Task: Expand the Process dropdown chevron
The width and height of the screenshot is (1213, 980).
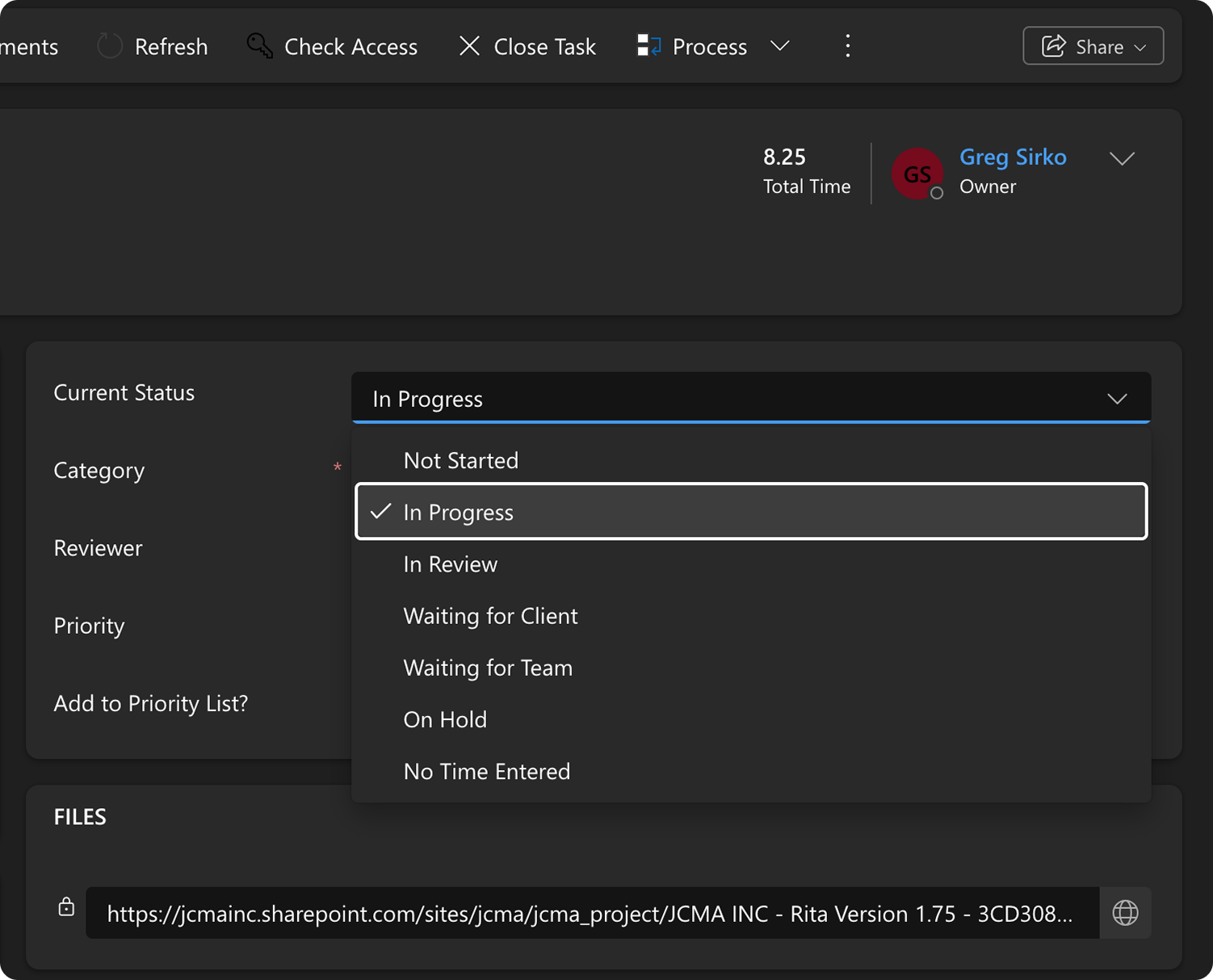Action: (x=779, y=46)
